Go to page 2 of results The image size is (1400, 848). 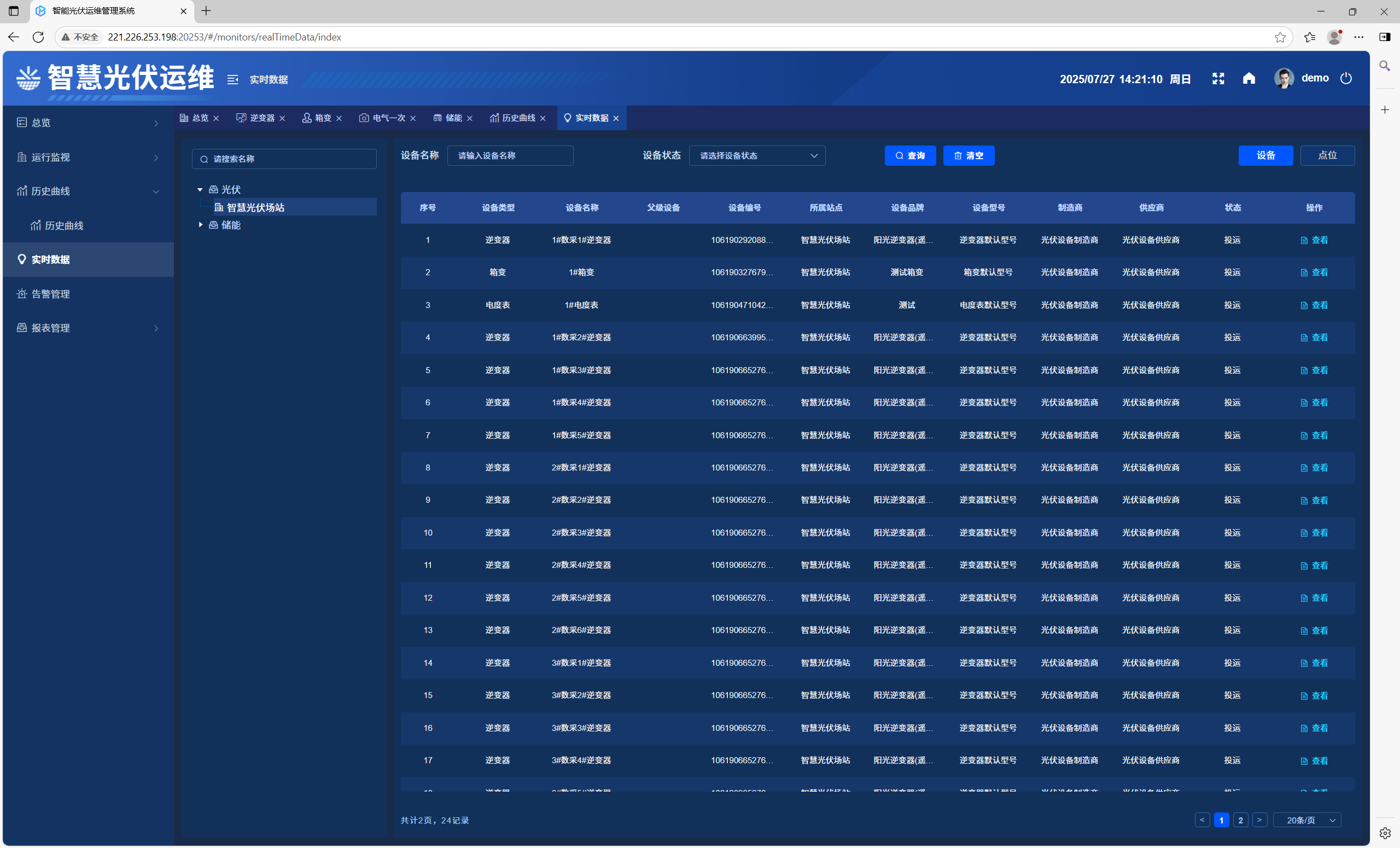[1240, 820]
